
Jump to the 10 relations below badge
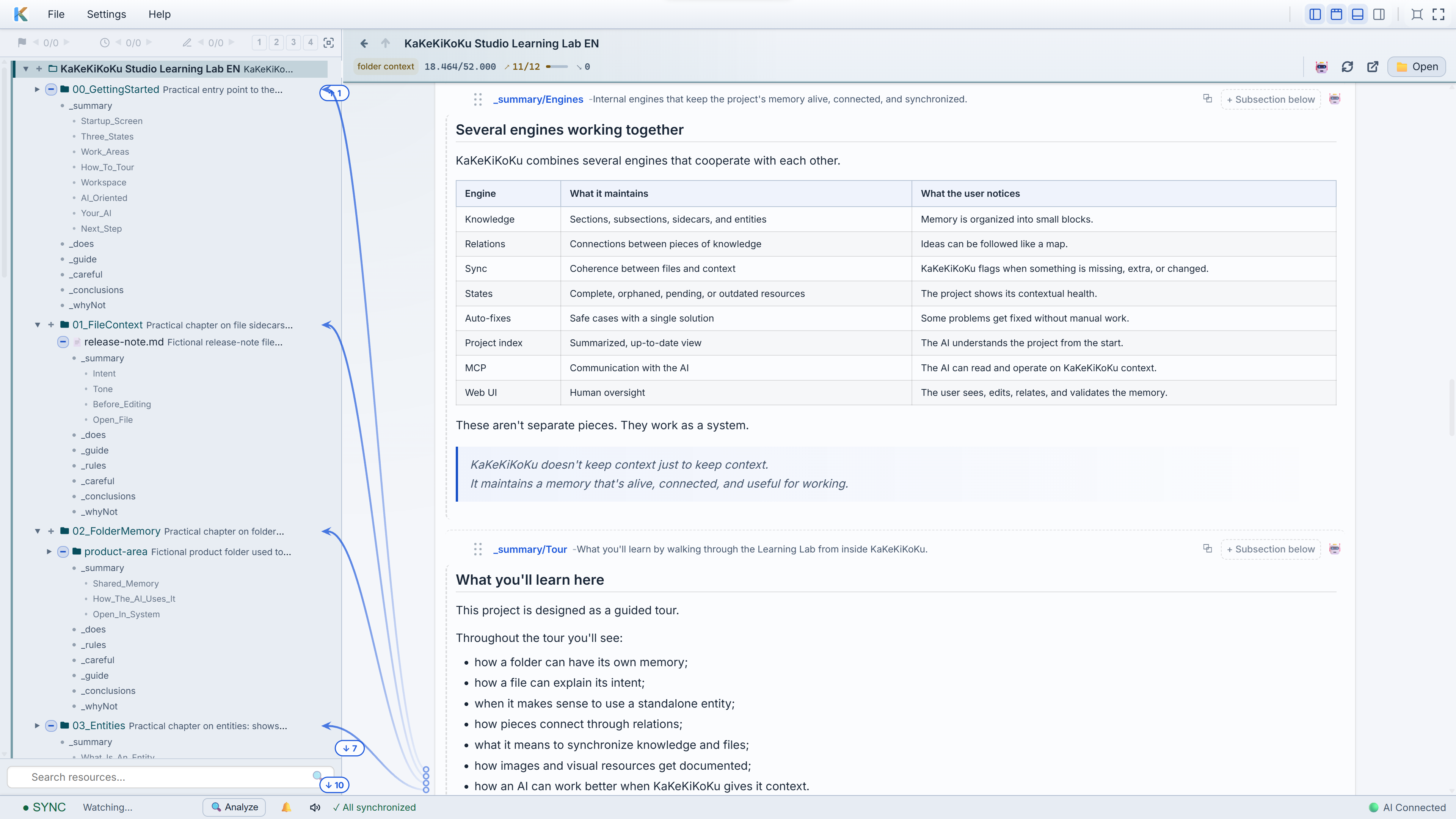334,785
